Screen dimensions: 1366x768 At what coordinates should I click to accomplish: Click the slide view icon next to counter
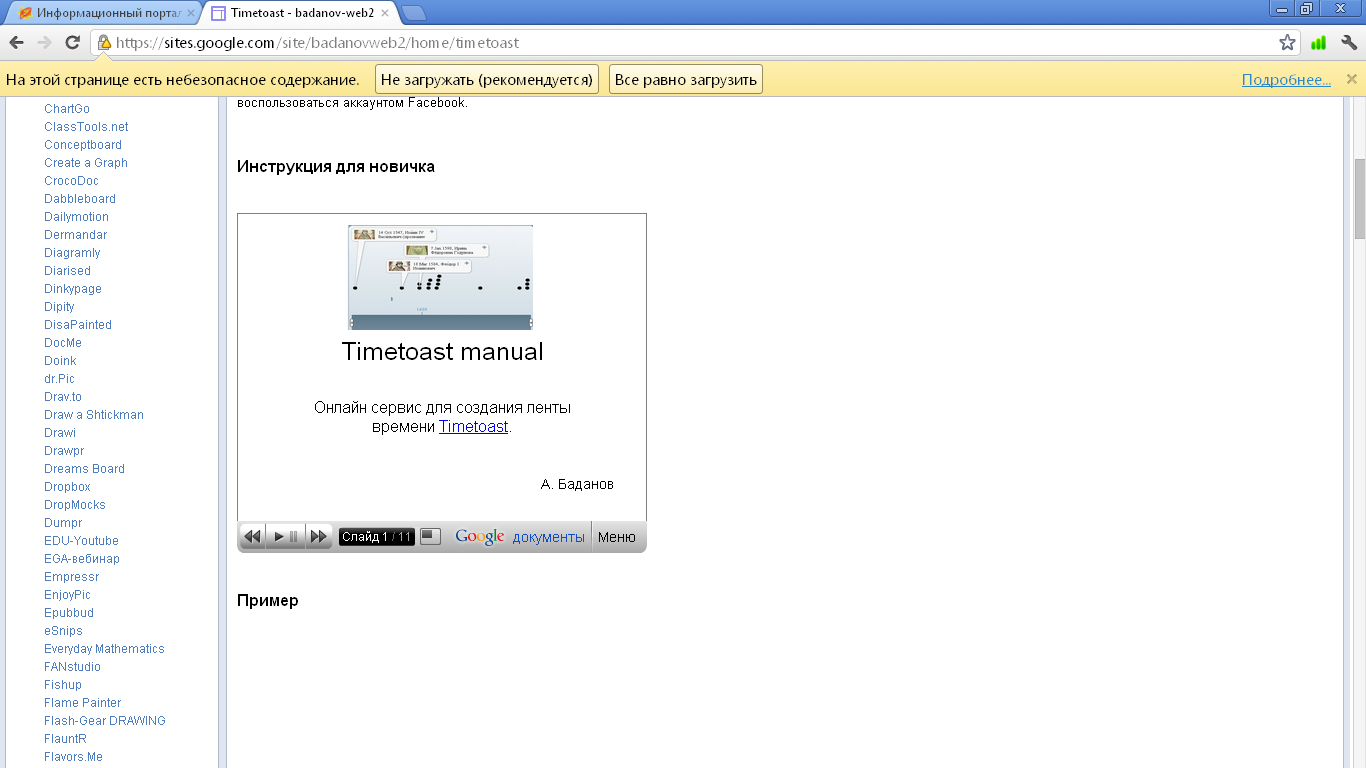point(430,536)
